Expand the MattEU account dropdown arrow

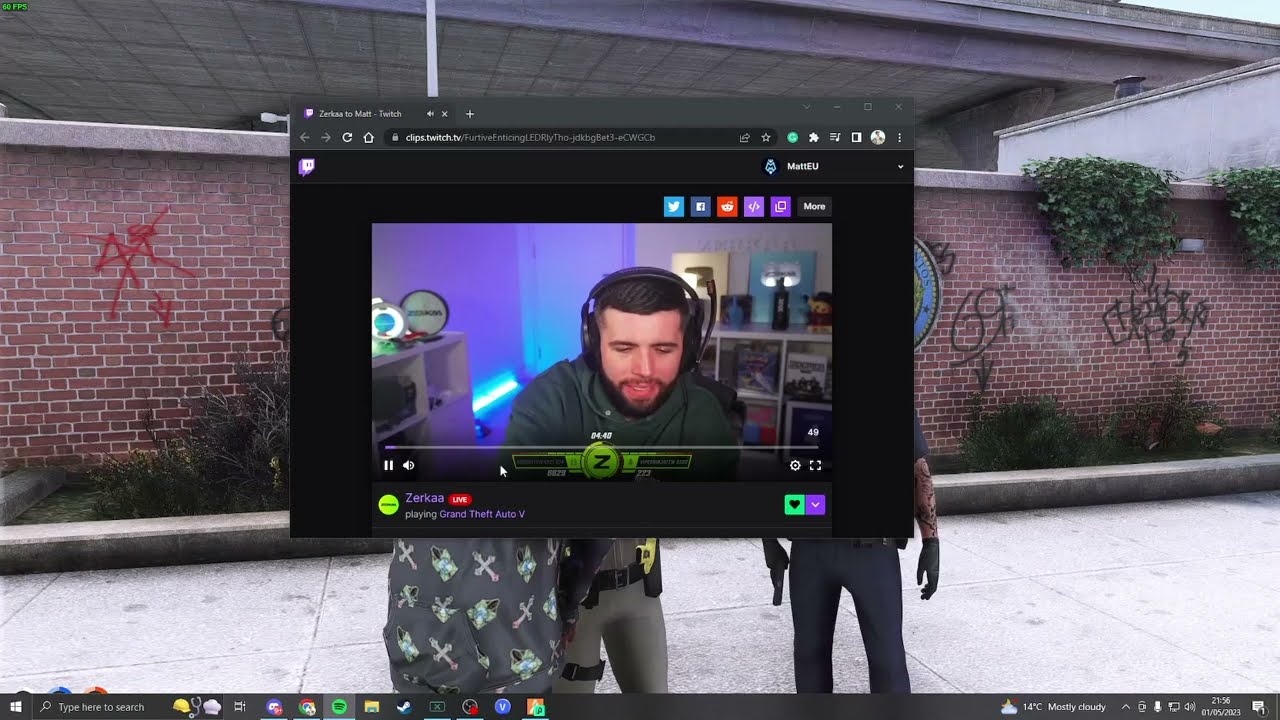point(900,167)
